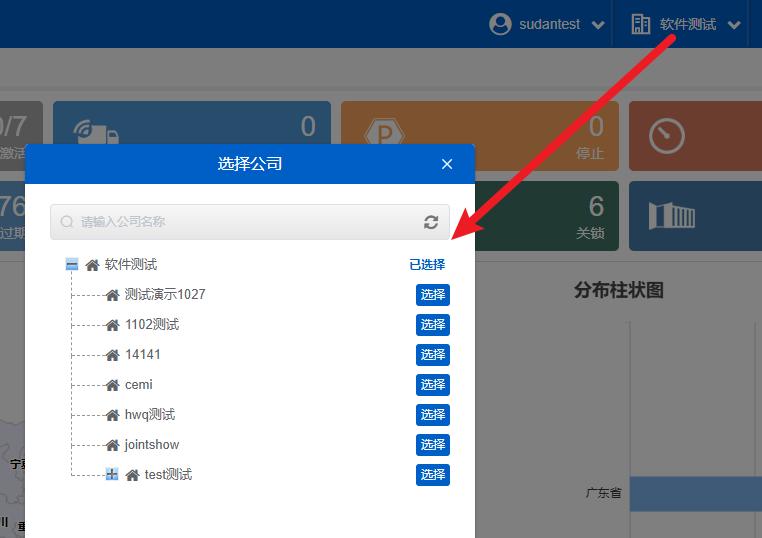Click the 广东省 bar in chart
The height and width of the screenshot is (538, 762).
pyautogui.click(x=695, y=493)
